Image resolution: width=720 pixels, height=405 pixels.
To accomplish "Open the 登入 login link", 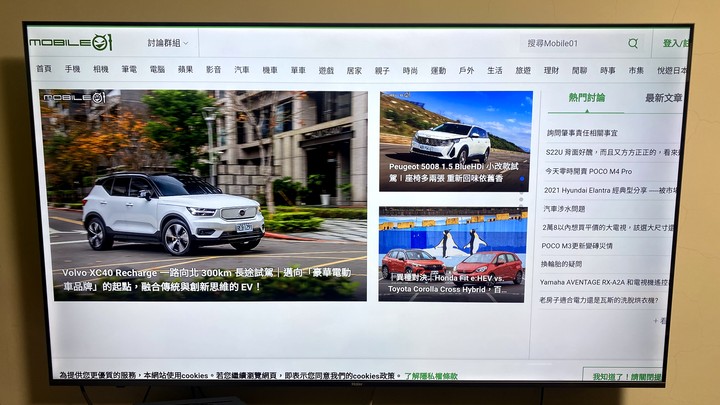I will (x=675, y=43).
